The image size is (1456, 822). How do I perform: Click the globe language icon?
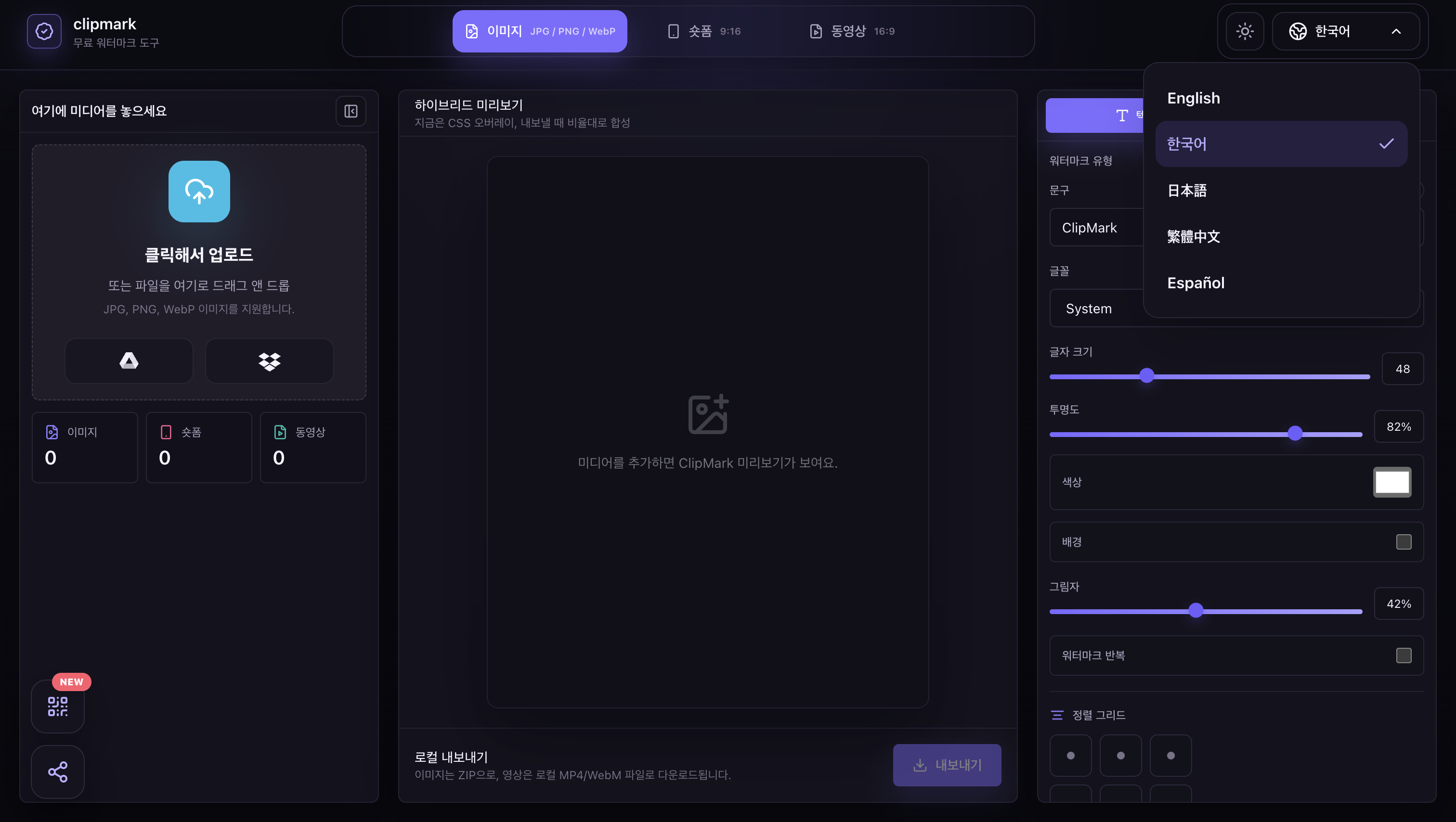point(1298,31)
